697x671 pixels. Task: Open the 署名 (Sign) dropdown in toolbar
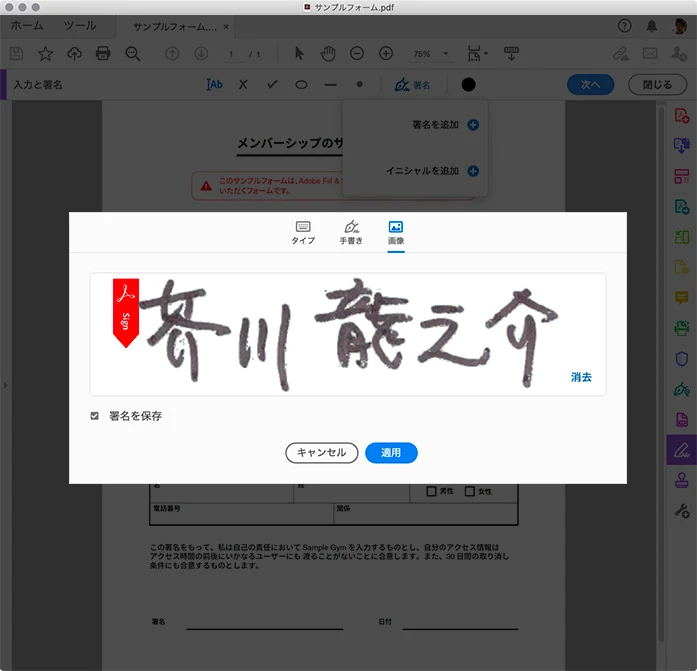[412, 85]
